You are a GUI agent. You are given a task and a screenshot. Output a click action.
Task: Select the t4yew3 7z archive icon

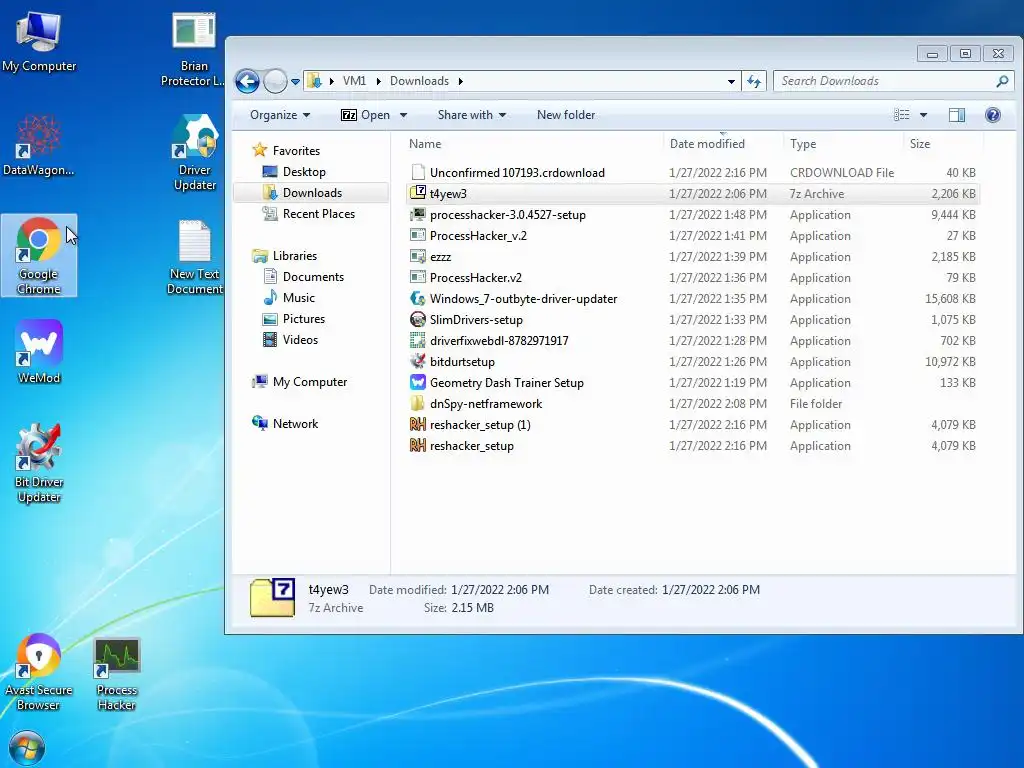418,193
